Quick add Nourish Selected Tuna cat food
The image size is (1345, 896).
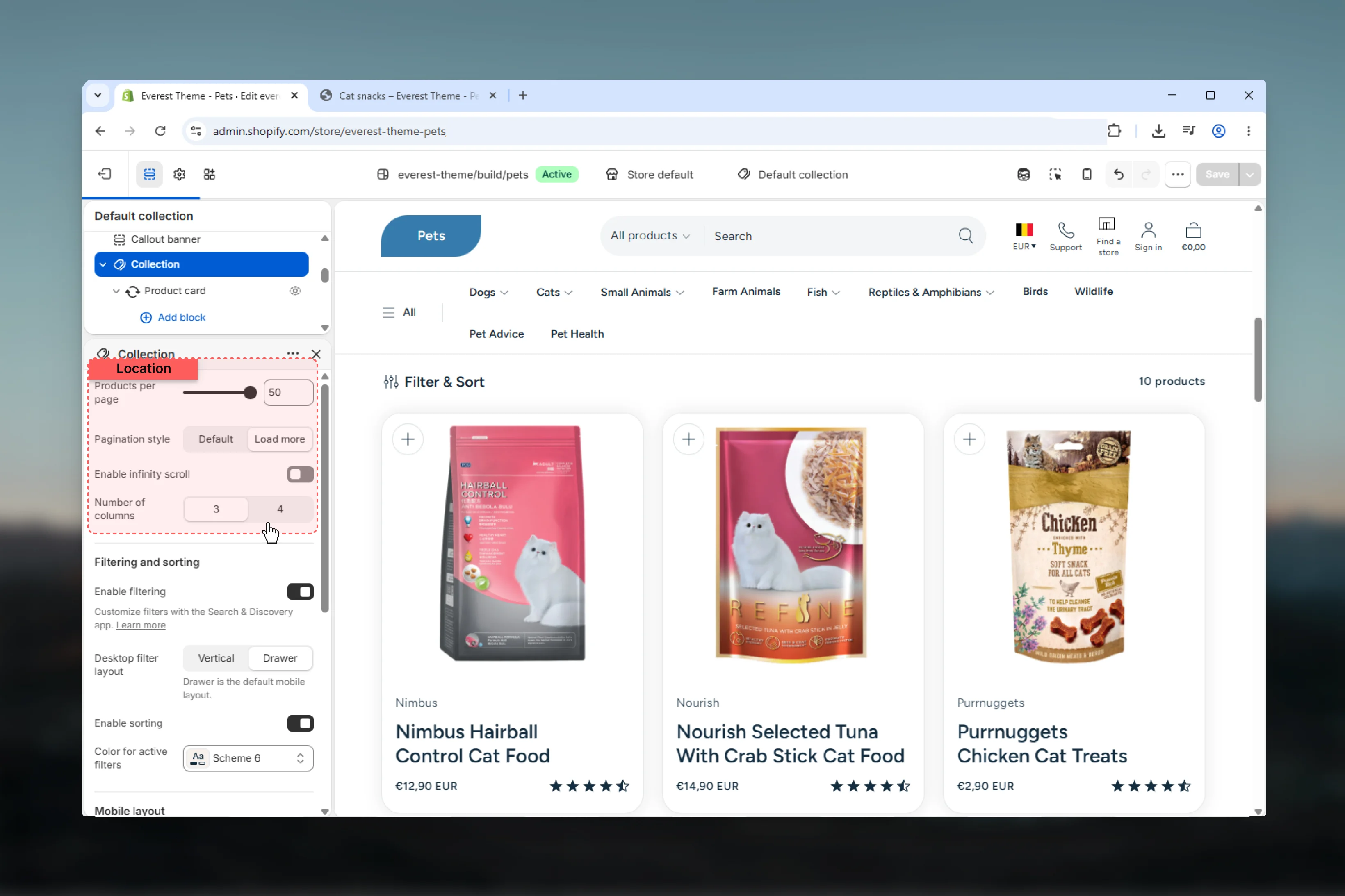[x=688, y=439]
